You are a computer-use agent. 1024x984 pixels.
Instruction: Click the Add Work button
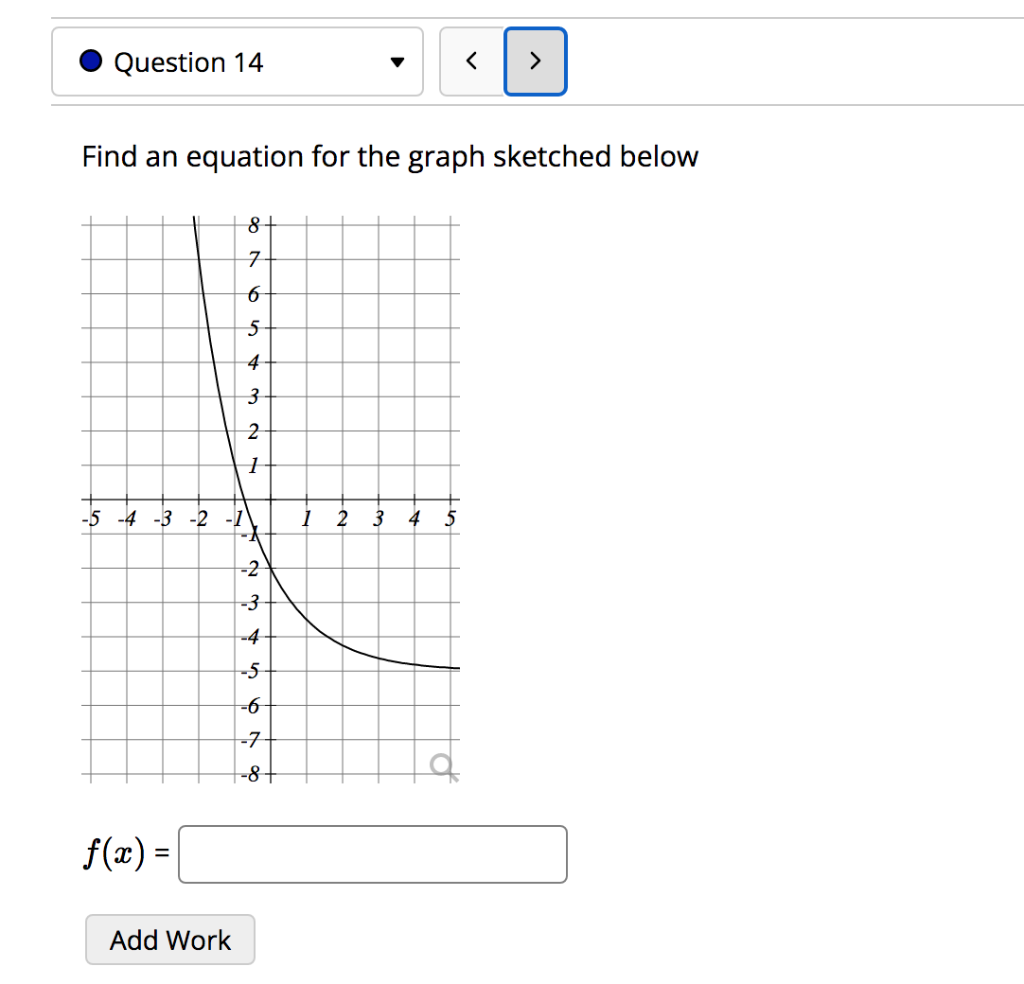(x=169, y=939)
